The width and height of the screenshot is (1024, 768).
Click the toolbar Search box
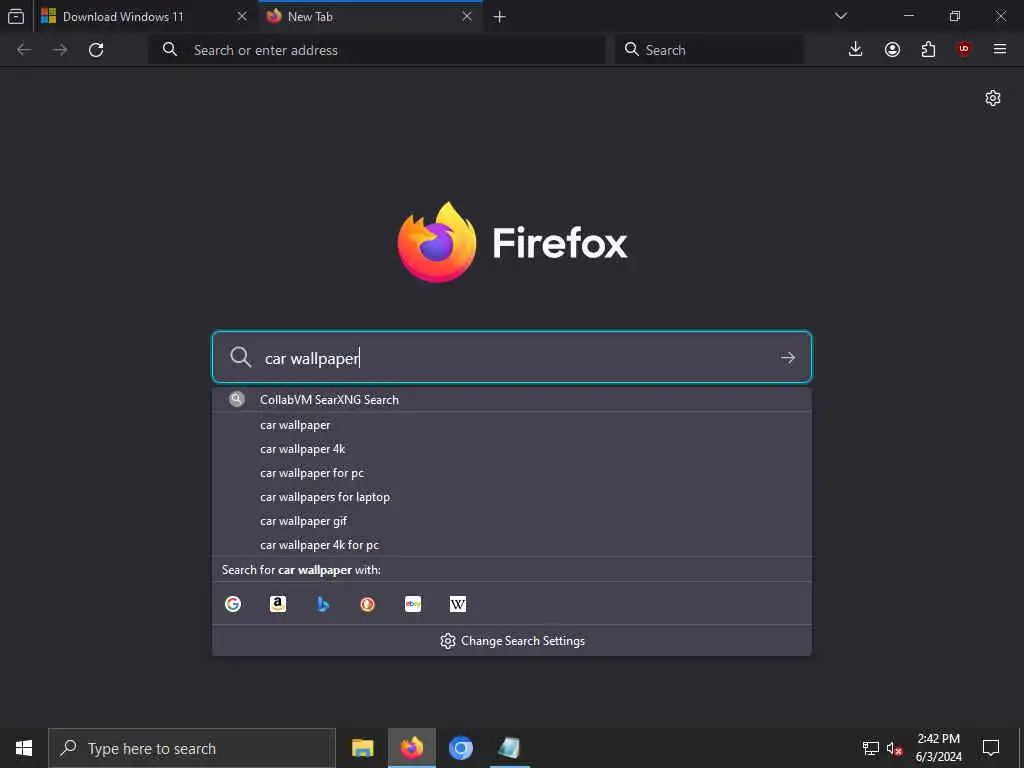coord(709,50)
